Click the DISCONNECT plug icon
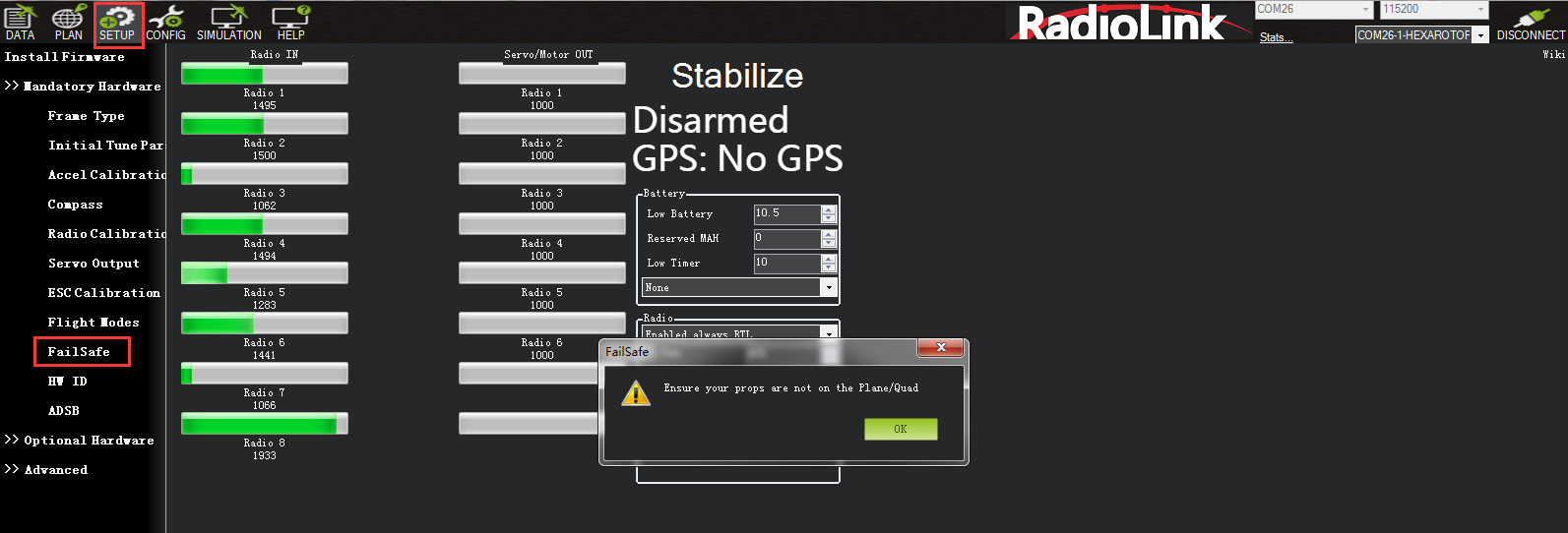 (1531, 23)
